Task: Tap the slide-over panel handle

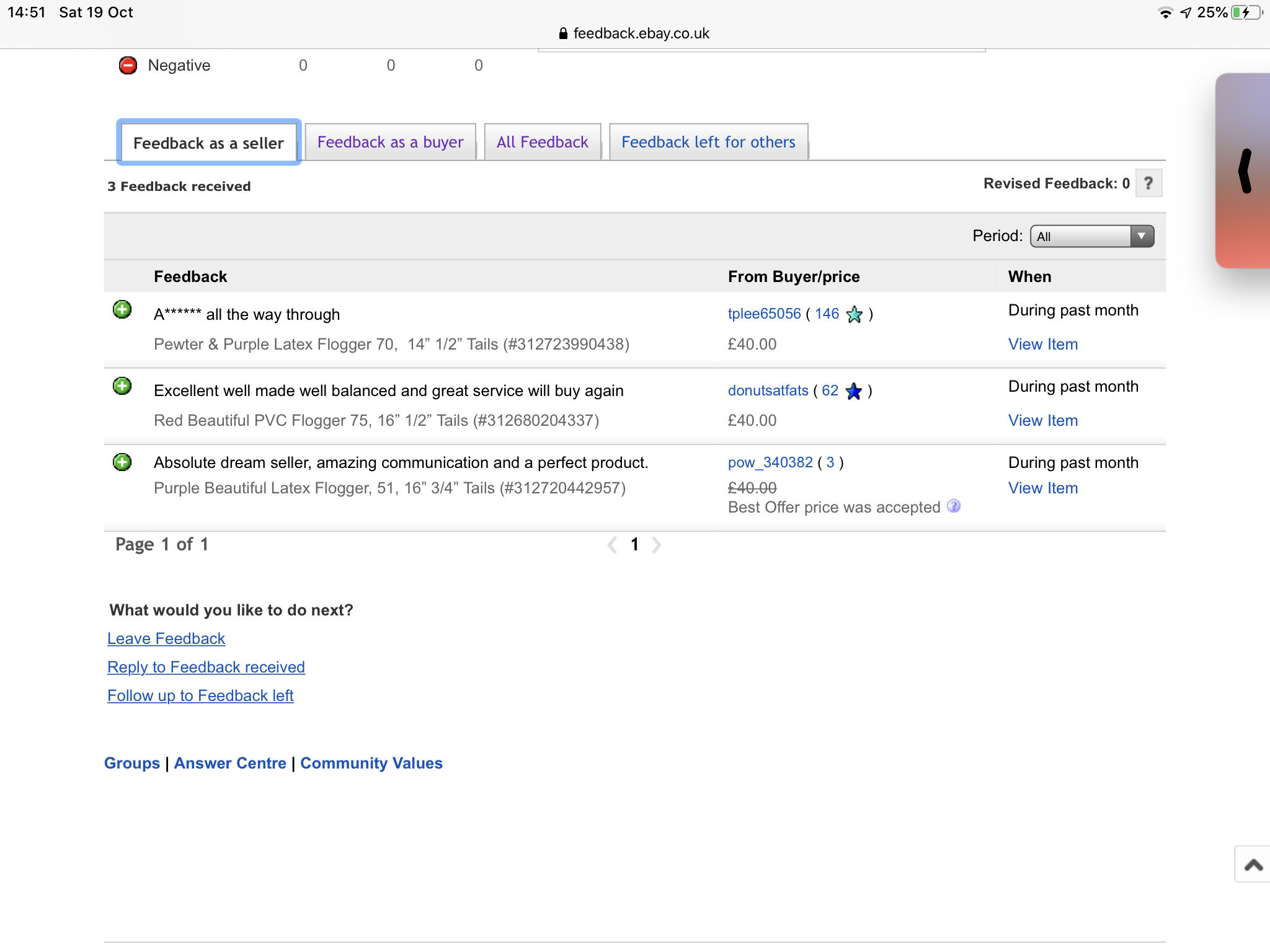Action: pos(1244,171)
